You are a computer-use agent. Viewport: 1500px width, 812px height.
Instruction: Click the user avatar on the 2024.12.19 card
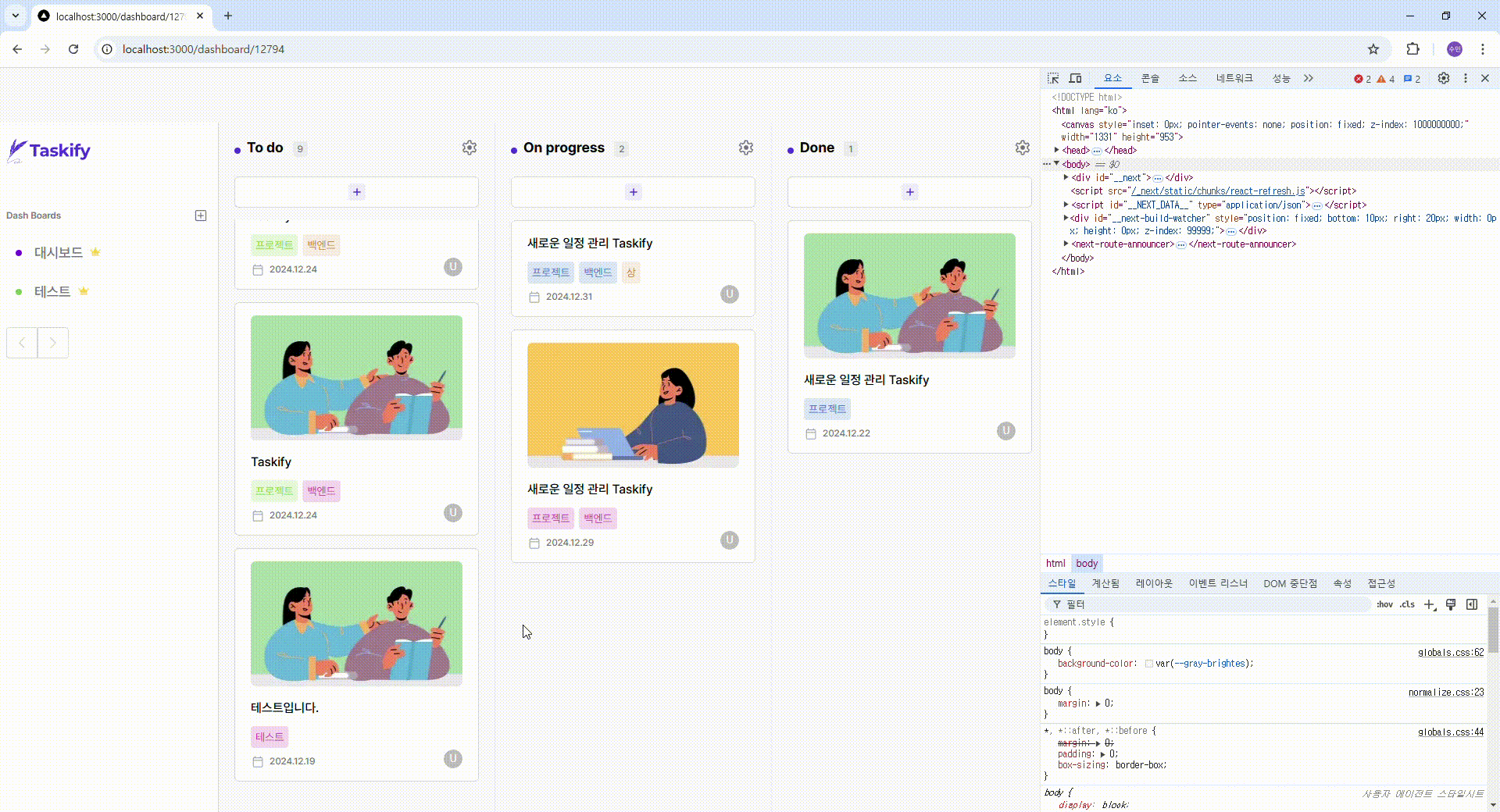tap(453, 759)
